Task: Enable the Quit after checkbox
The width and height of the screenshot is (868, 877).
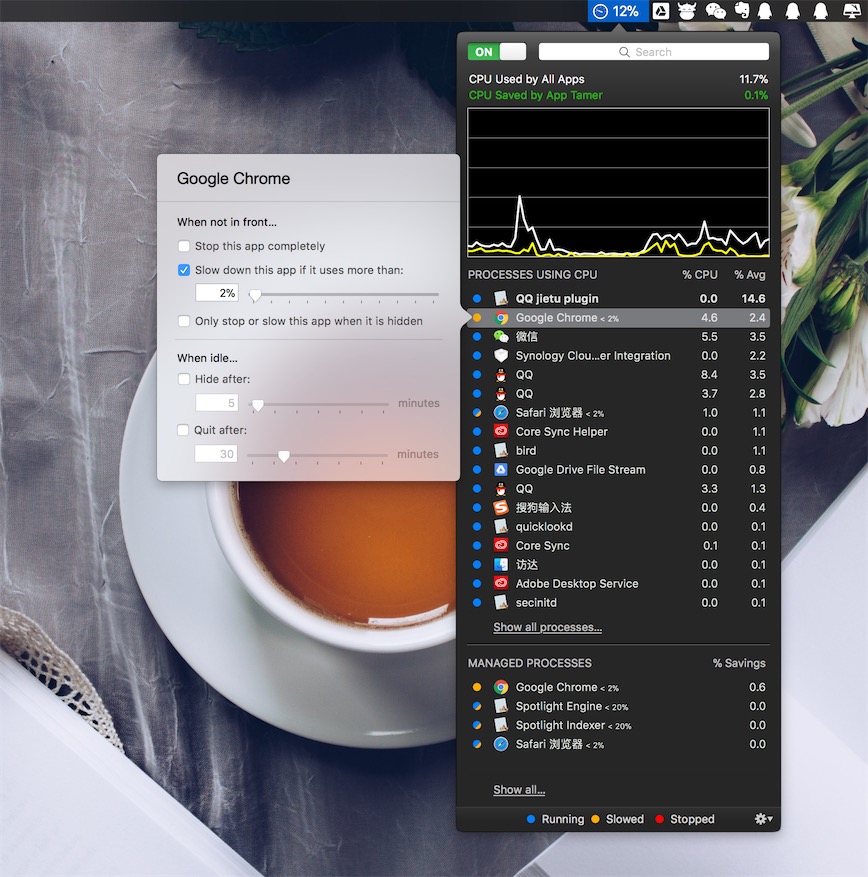Action: pyautogui.click(x=183, y=430)
